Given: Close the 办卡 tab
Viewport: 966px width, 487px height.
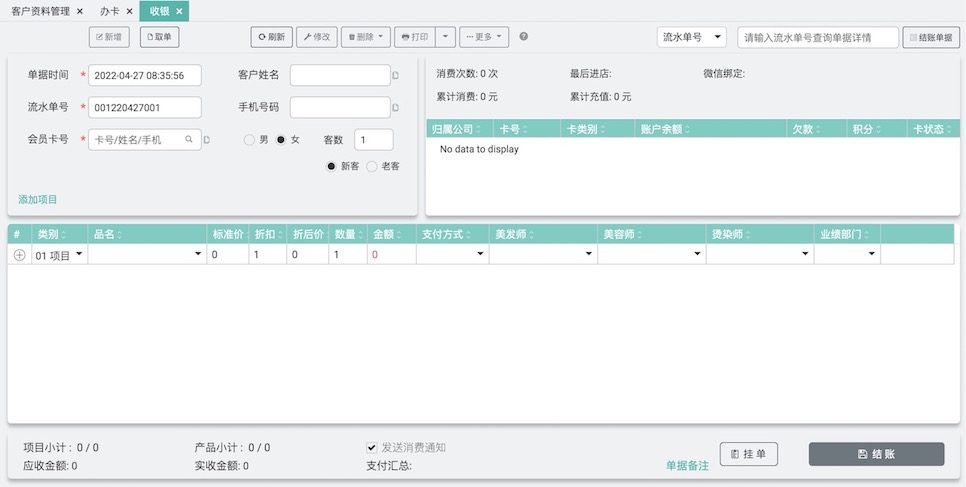Looking at the screenshot, I should 129,11.
